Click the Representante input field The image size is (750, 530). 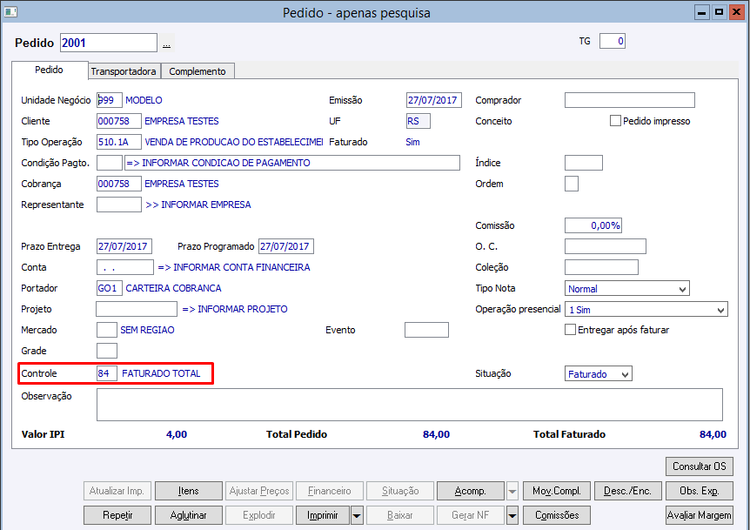pyautogui.click(x=119, y=205)
